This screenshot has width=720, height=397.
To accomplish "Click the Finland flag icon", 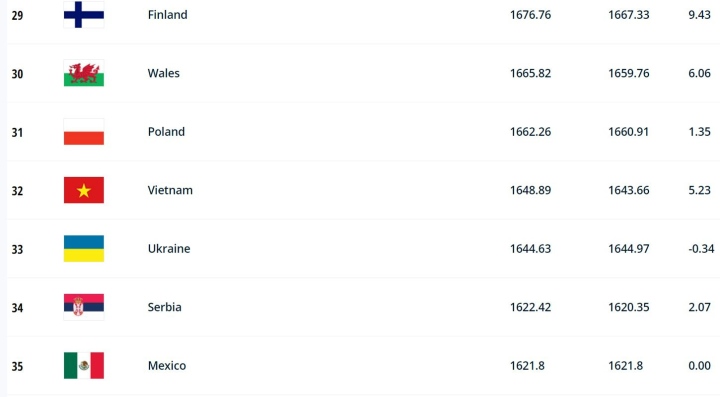I will [x=84, y=15].
